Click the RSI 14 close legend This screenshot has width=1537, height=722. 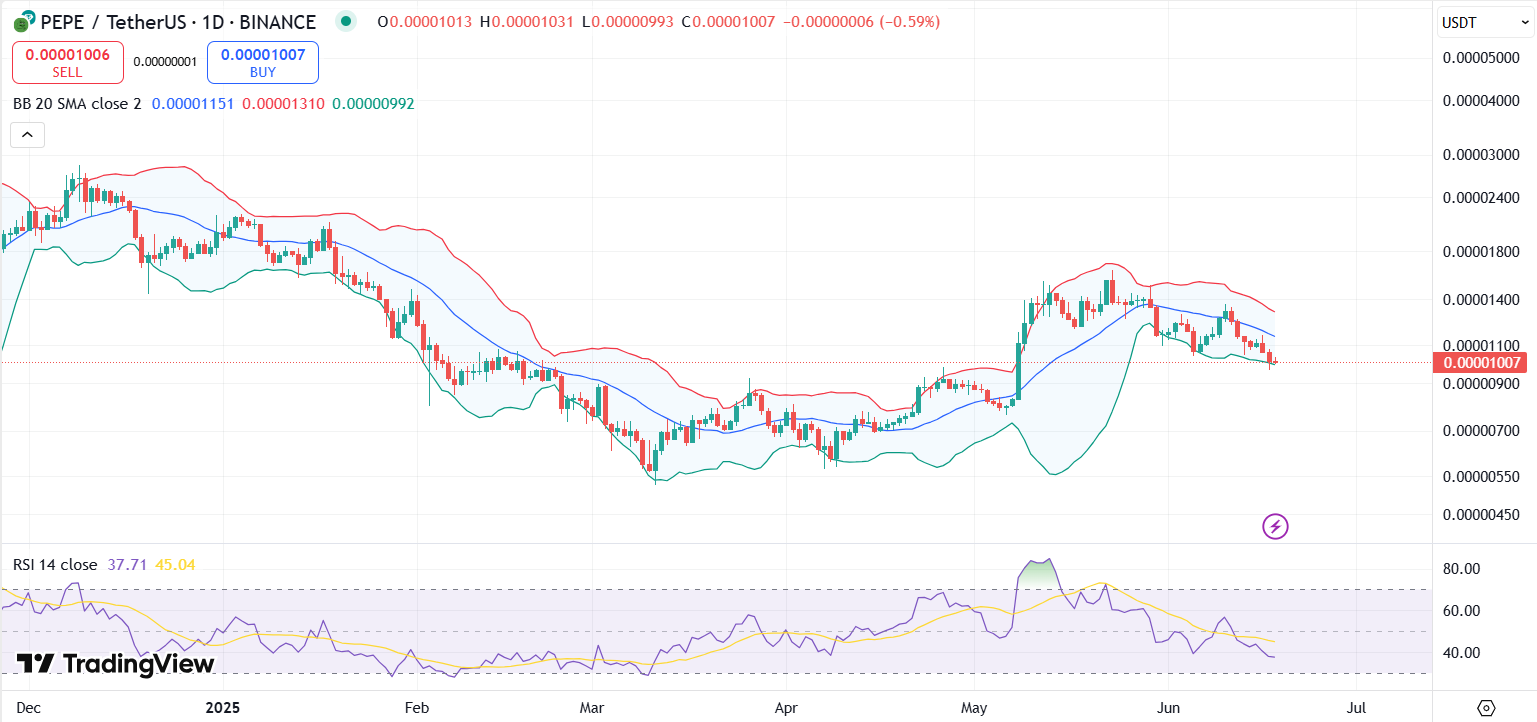tap(55, 565)
